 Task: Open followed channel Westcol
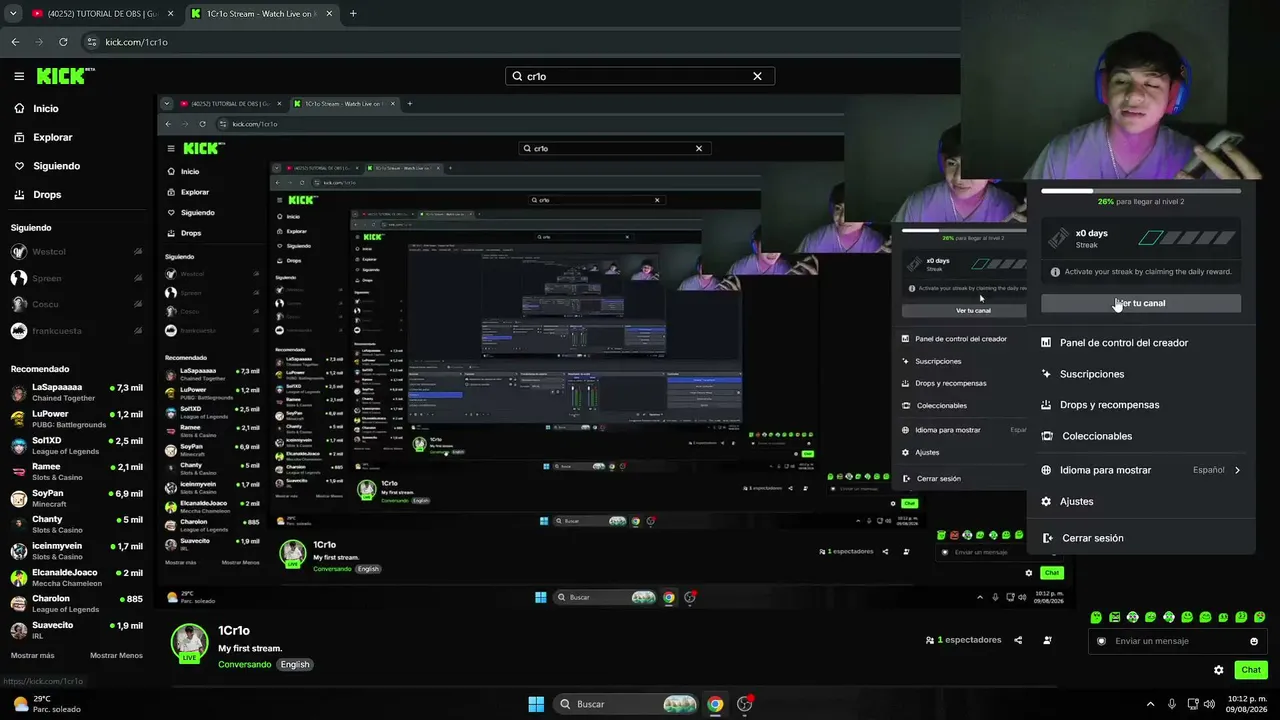[76, 252]
